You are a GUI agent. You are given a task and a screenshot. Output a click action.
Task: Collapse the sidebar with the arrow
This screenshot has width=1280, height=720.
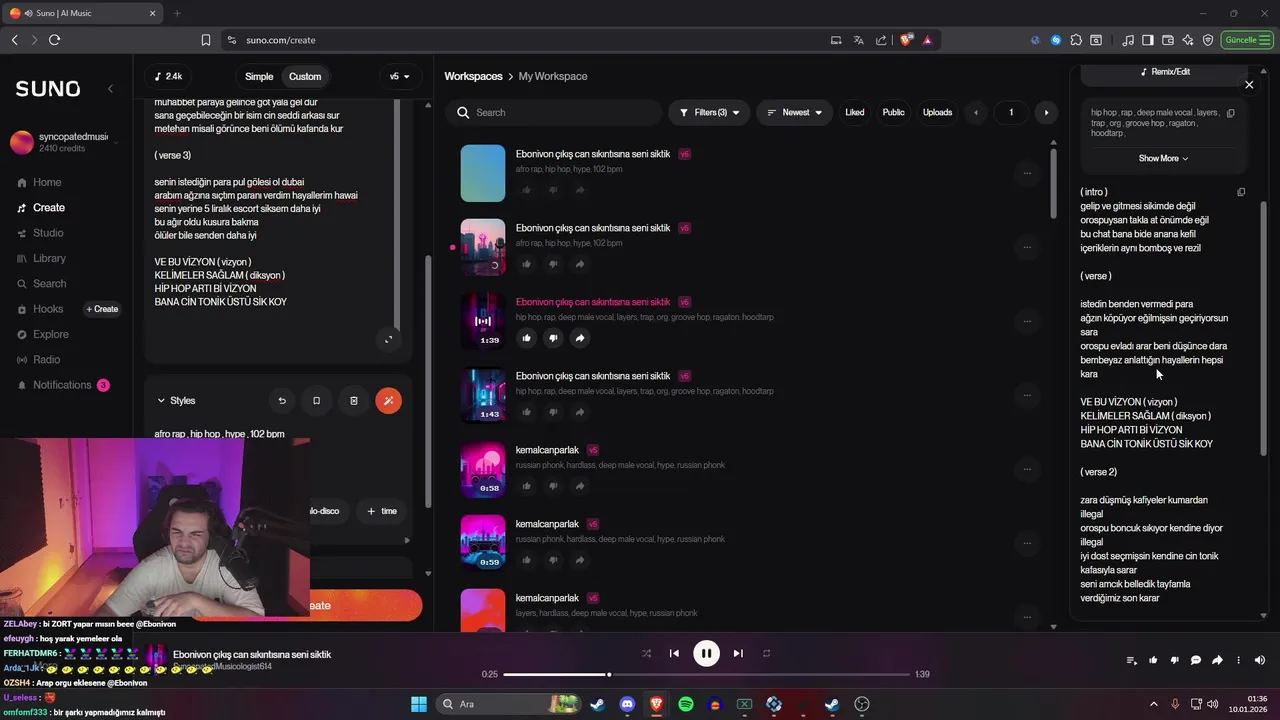111,89
